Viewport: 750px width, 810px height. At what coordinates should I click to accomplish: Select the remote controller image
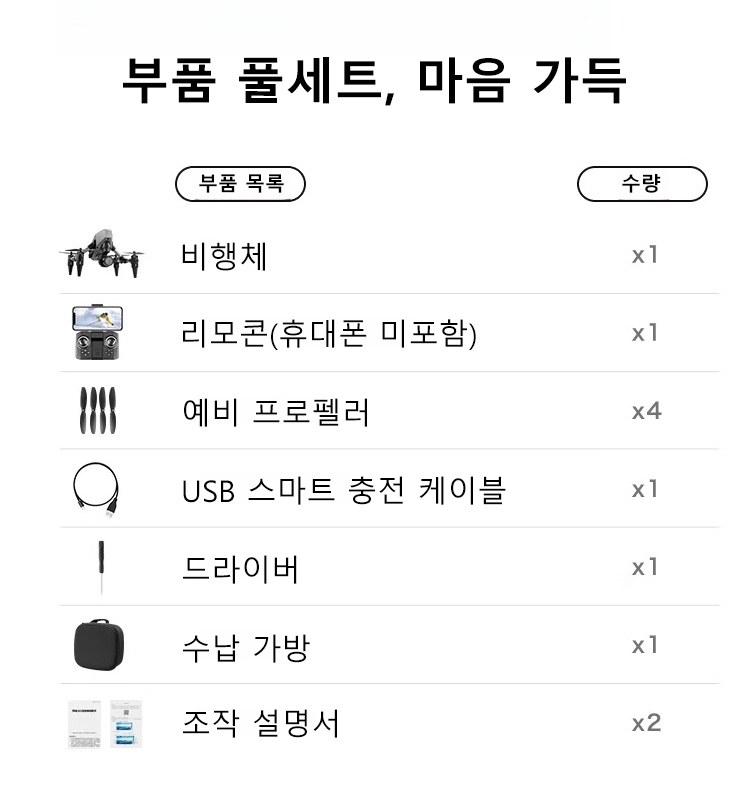tap(98, 332)
